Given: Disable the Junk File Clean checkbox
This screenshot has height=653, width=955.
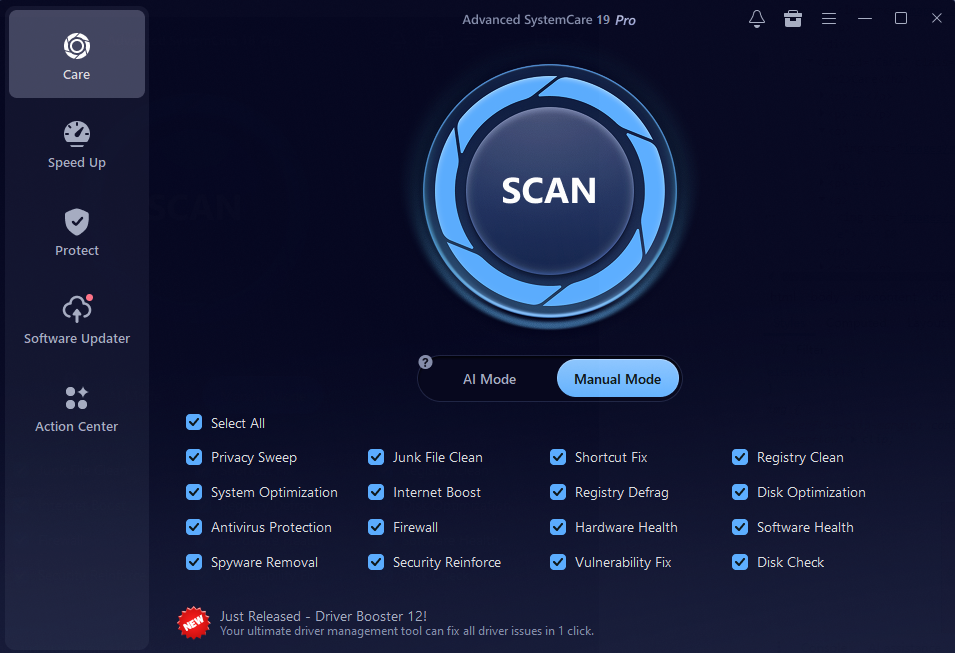Looking at the screenshot, I should point(376,457).
